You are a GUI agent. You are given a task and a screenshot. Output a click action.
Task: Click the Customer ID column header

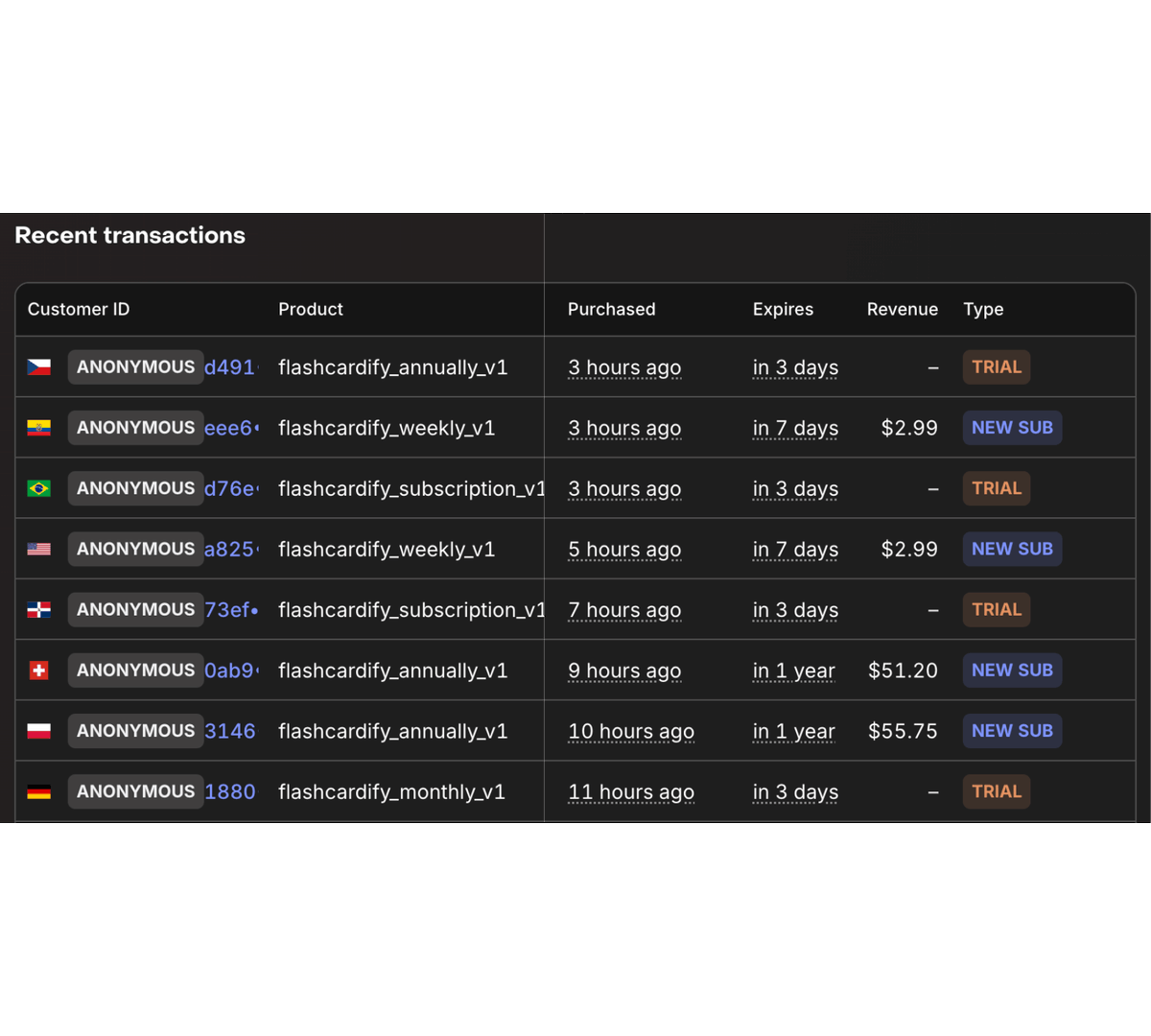point(79,309)
